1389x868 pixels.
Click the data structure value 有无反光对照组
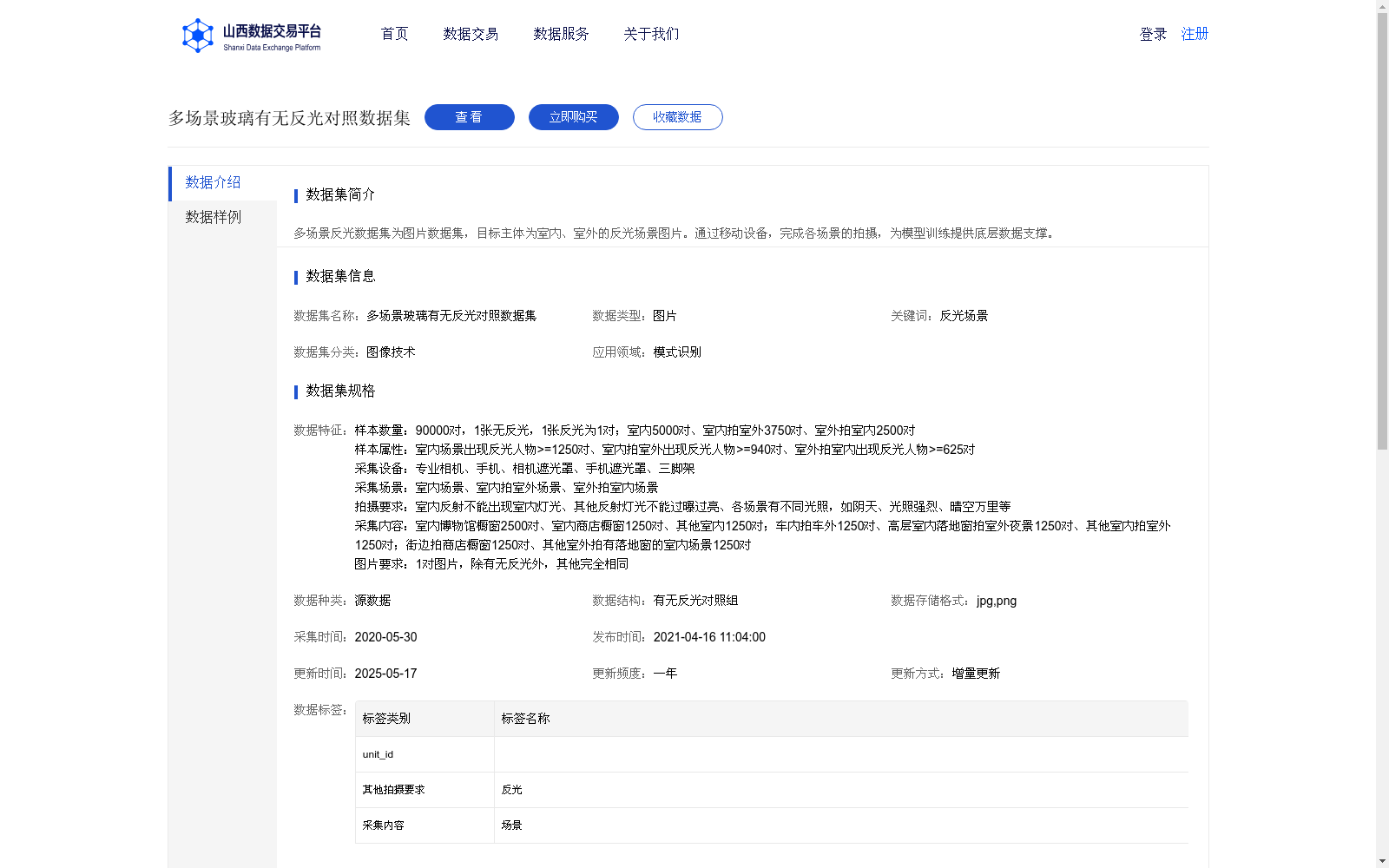[695, 601]
